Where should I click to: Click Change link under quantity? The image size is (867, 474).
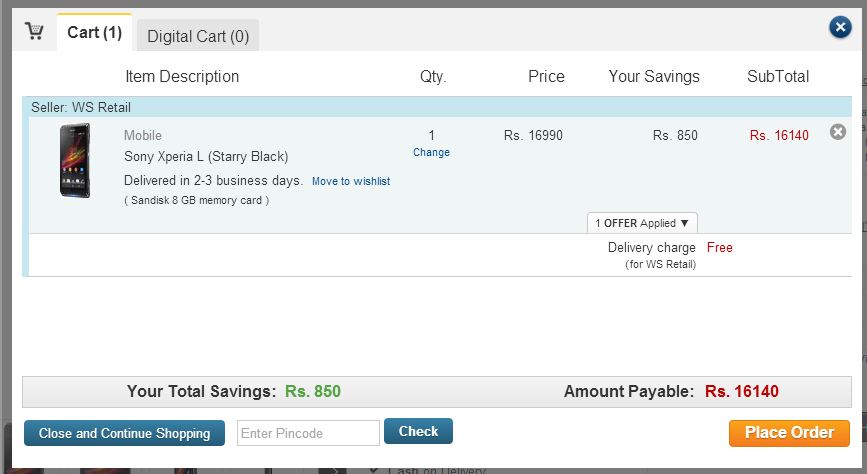coord(431,152)
